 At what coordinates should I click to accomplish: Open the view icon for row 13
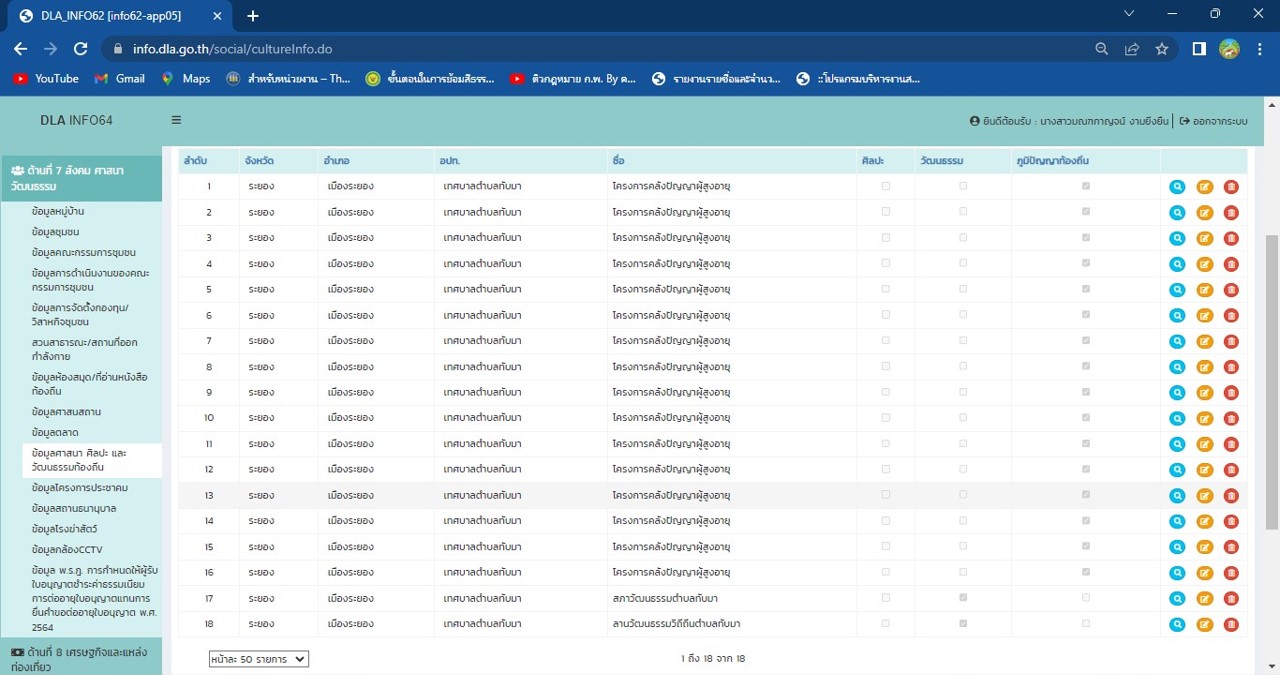[1177, 495]
